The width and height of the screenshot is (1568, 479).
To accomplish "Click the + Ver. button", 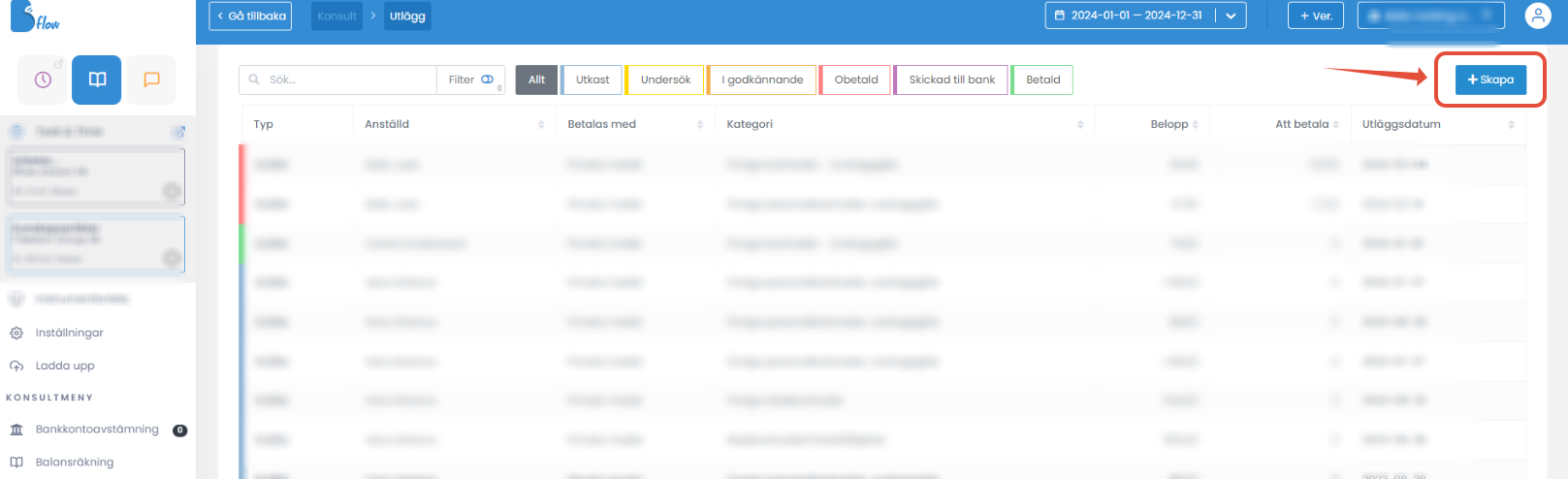I will click(x=1316, y=16).
